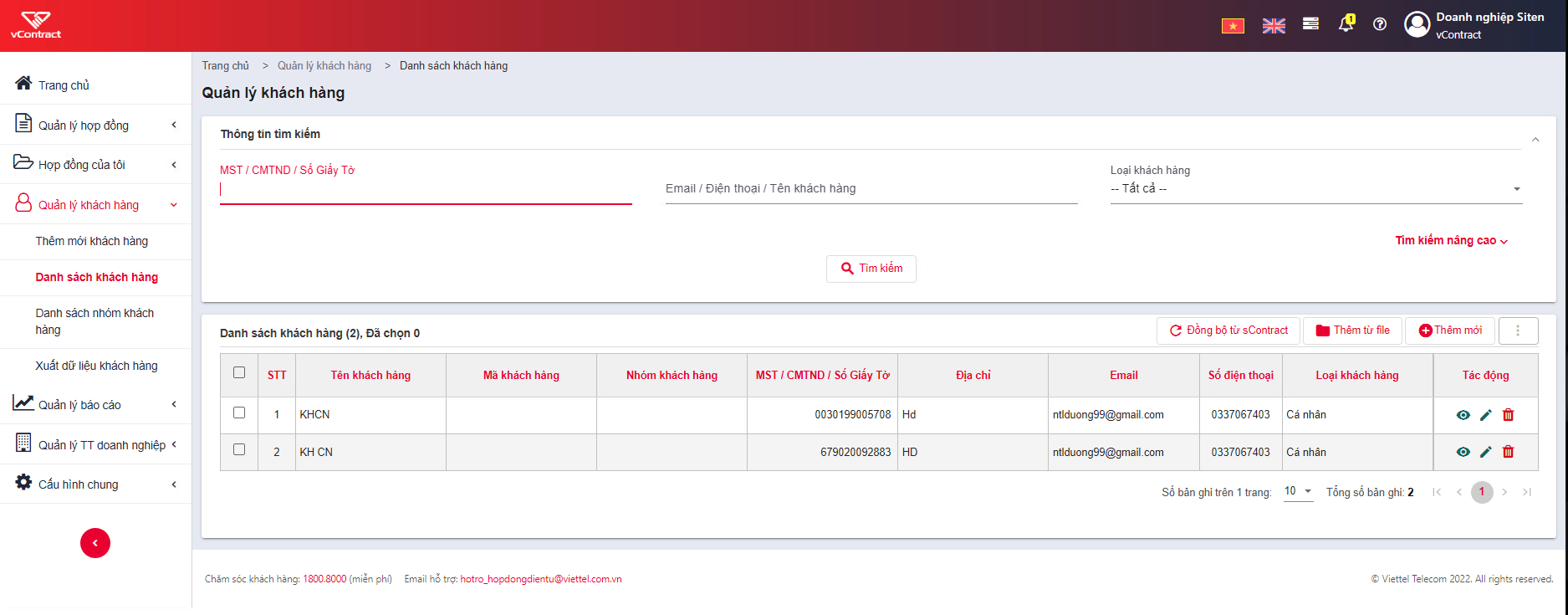Click Email / Điện thoại search field
Screen dimensions: 1568x615
tap(871, 189)
